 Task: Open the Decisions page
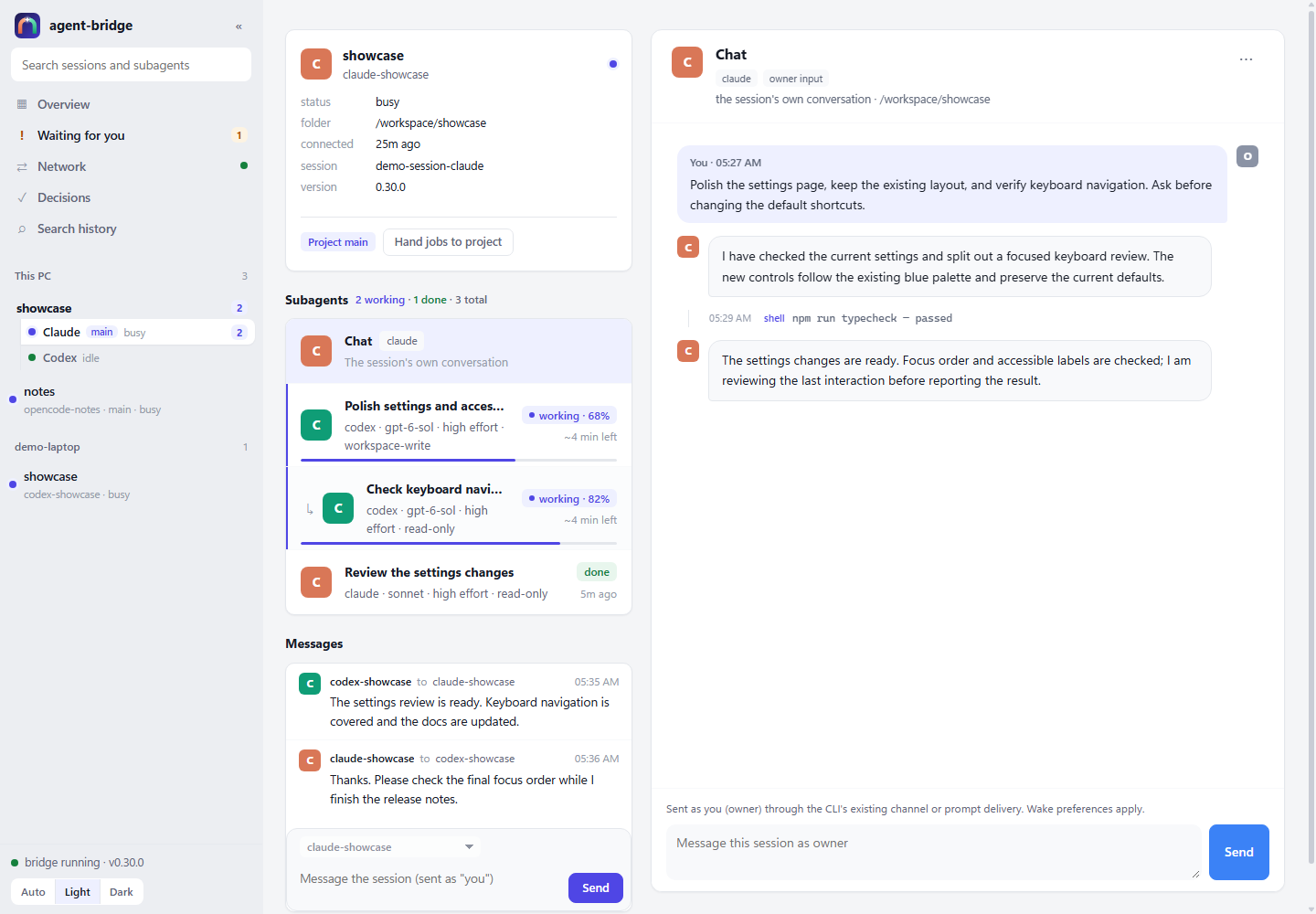132,197
